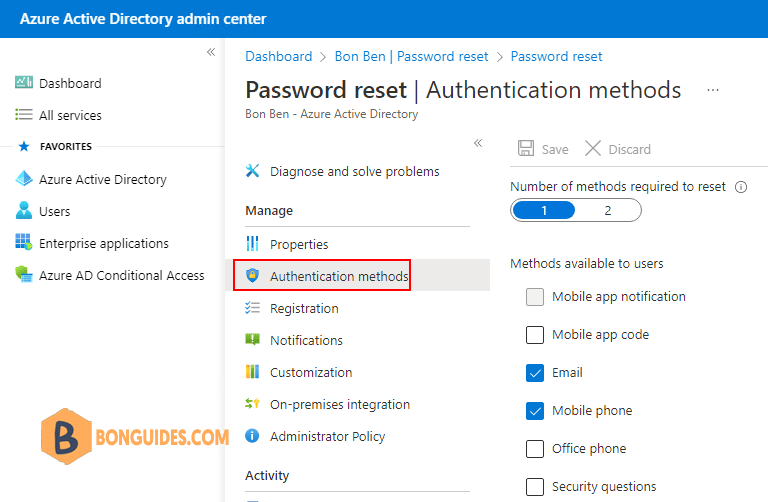
Task: Enable the Office phone checkbox
Action: tap(535, 449)
